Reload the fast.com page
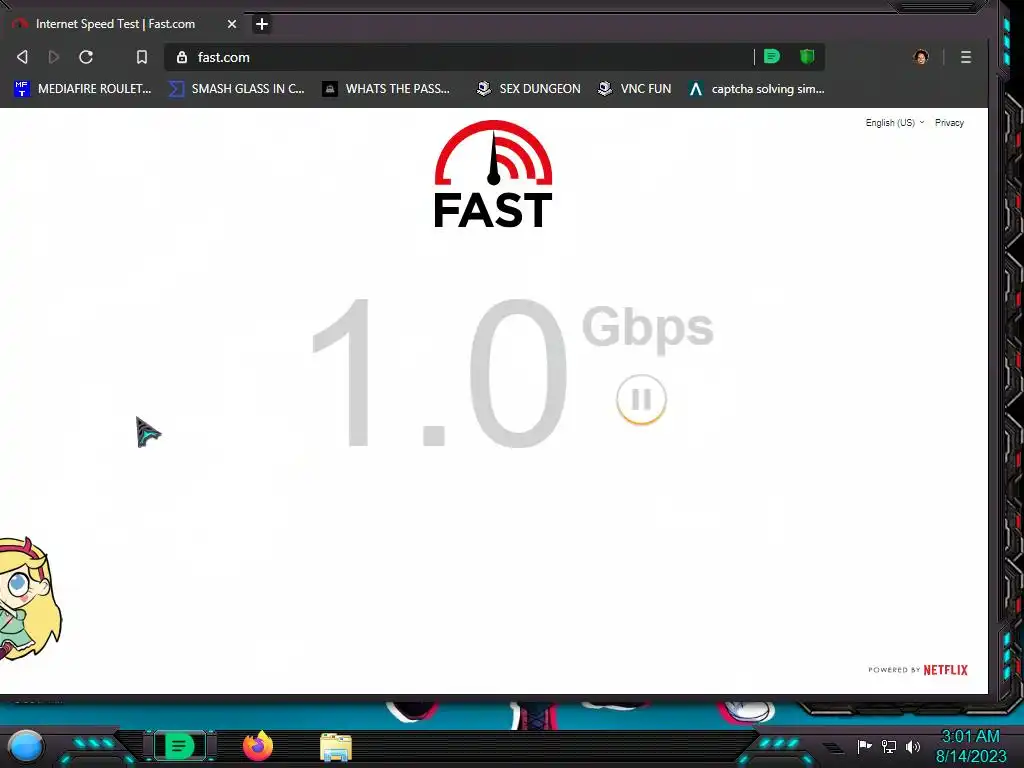1024x768 pixels. coord(86,57)
